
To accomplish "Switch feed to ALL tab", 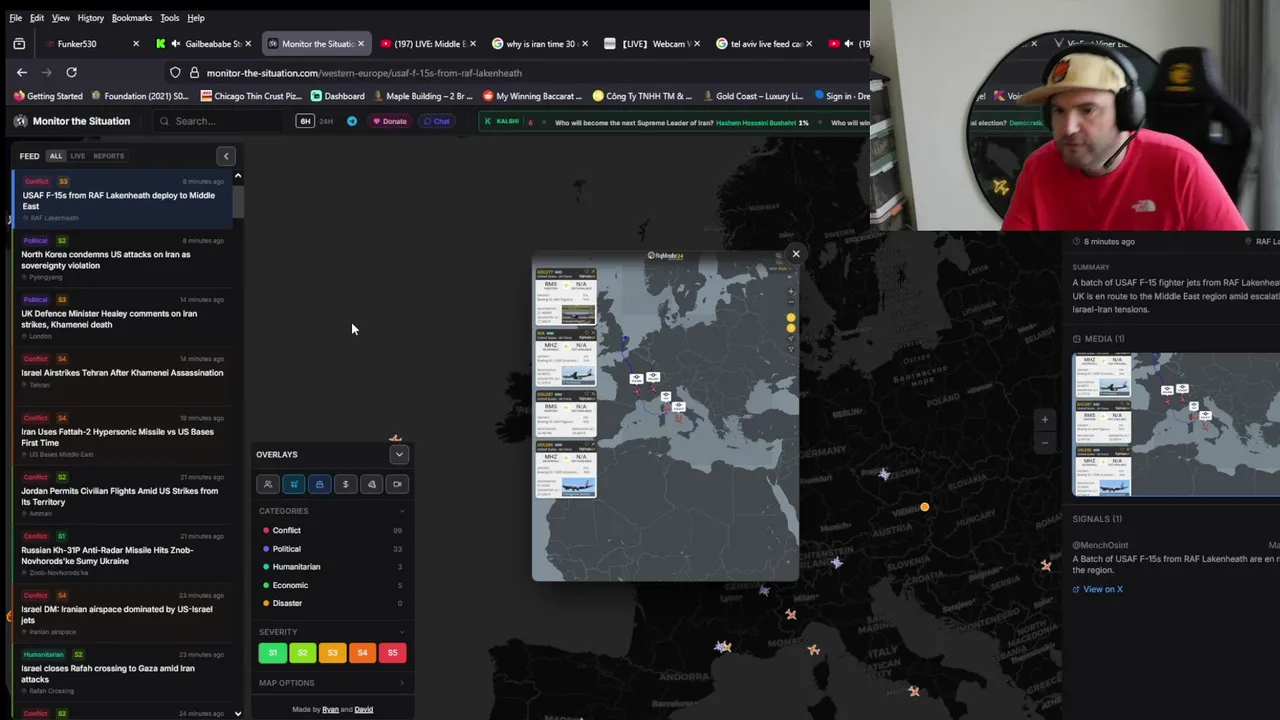I will pyautogui.click(x=56, y=156).
